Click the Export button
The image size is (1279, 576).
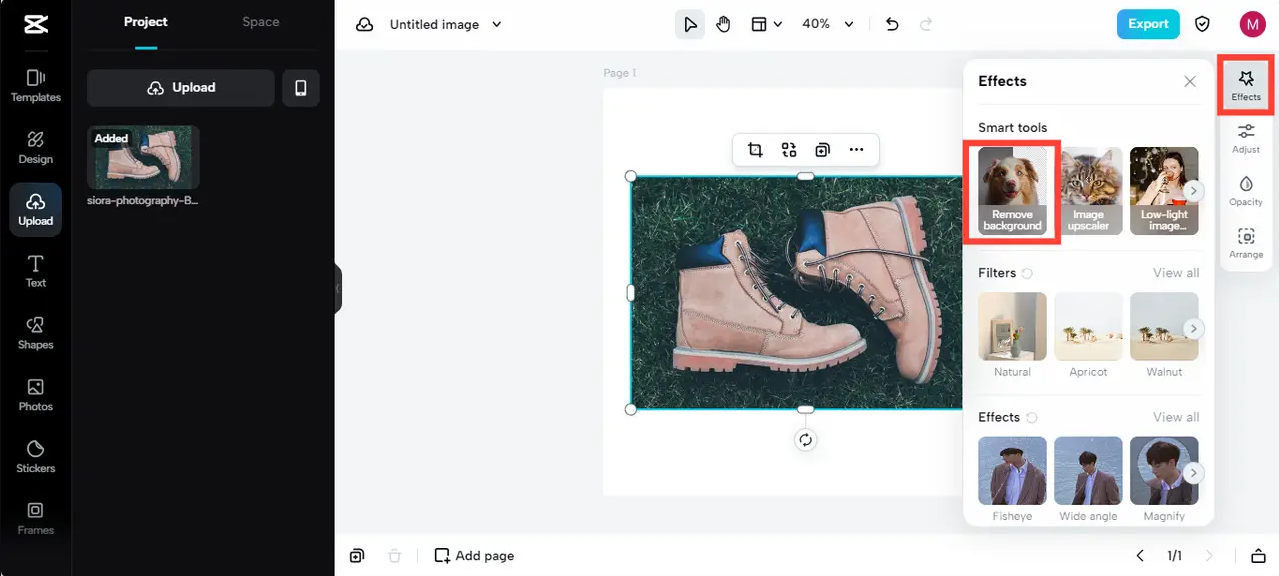1148,24
